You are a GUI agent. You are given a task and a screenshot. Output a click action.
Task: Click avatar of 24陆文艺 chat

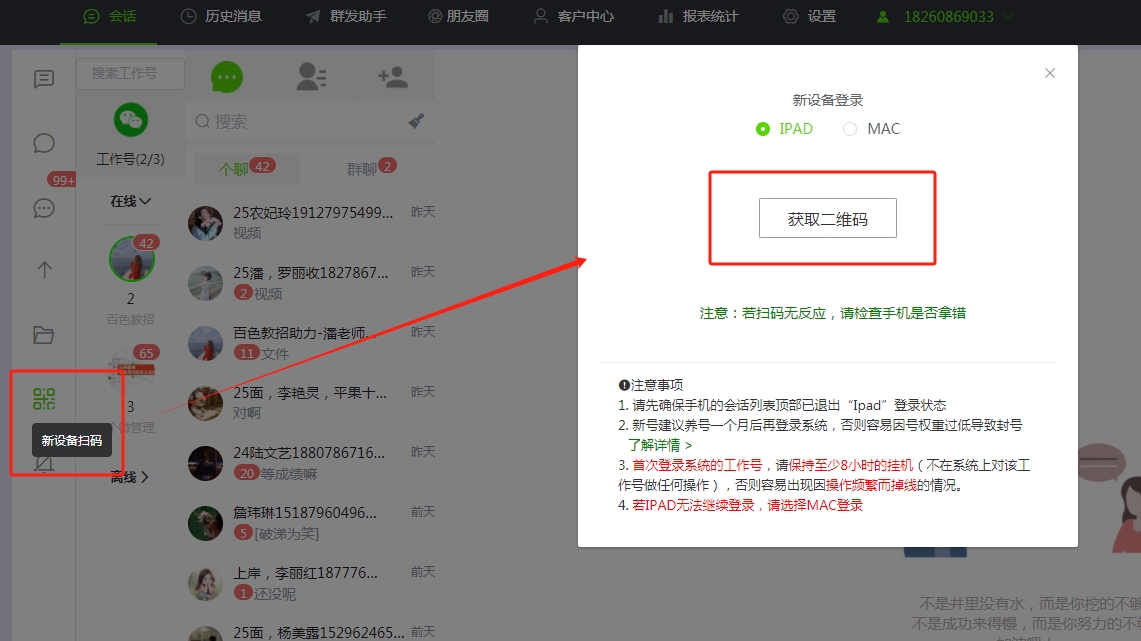pyautogui.click(x=205, y=463)
